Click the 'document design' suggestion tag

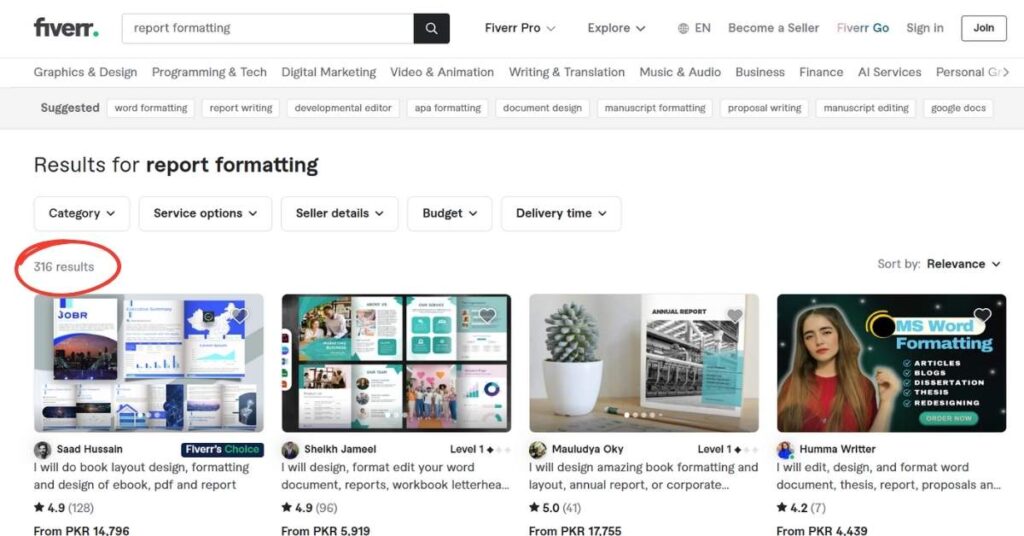(x=542, y=108)
